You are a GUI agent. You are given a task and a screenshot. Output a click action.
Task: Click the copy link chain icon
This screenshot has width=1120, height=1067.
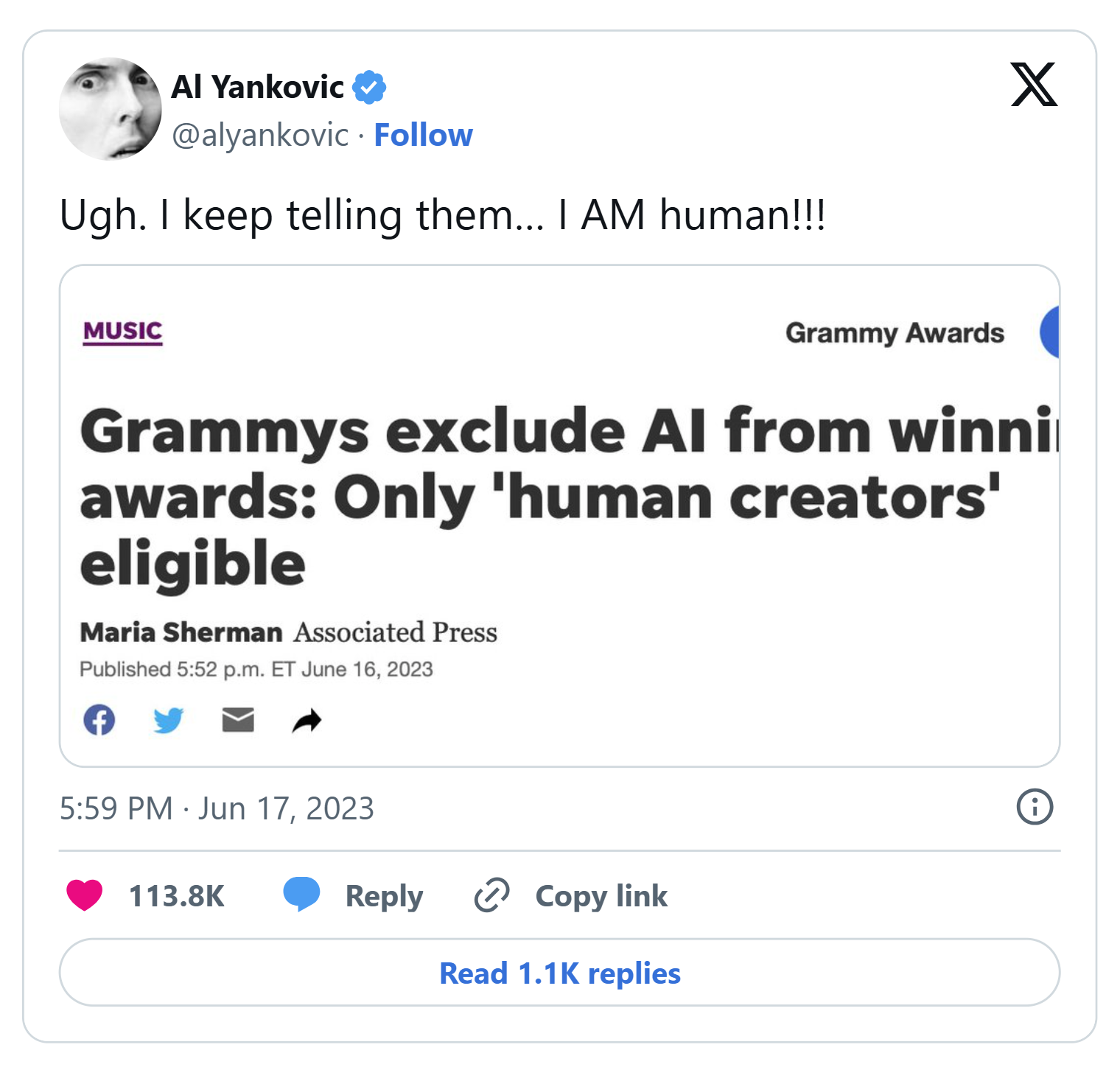point(491,895)
